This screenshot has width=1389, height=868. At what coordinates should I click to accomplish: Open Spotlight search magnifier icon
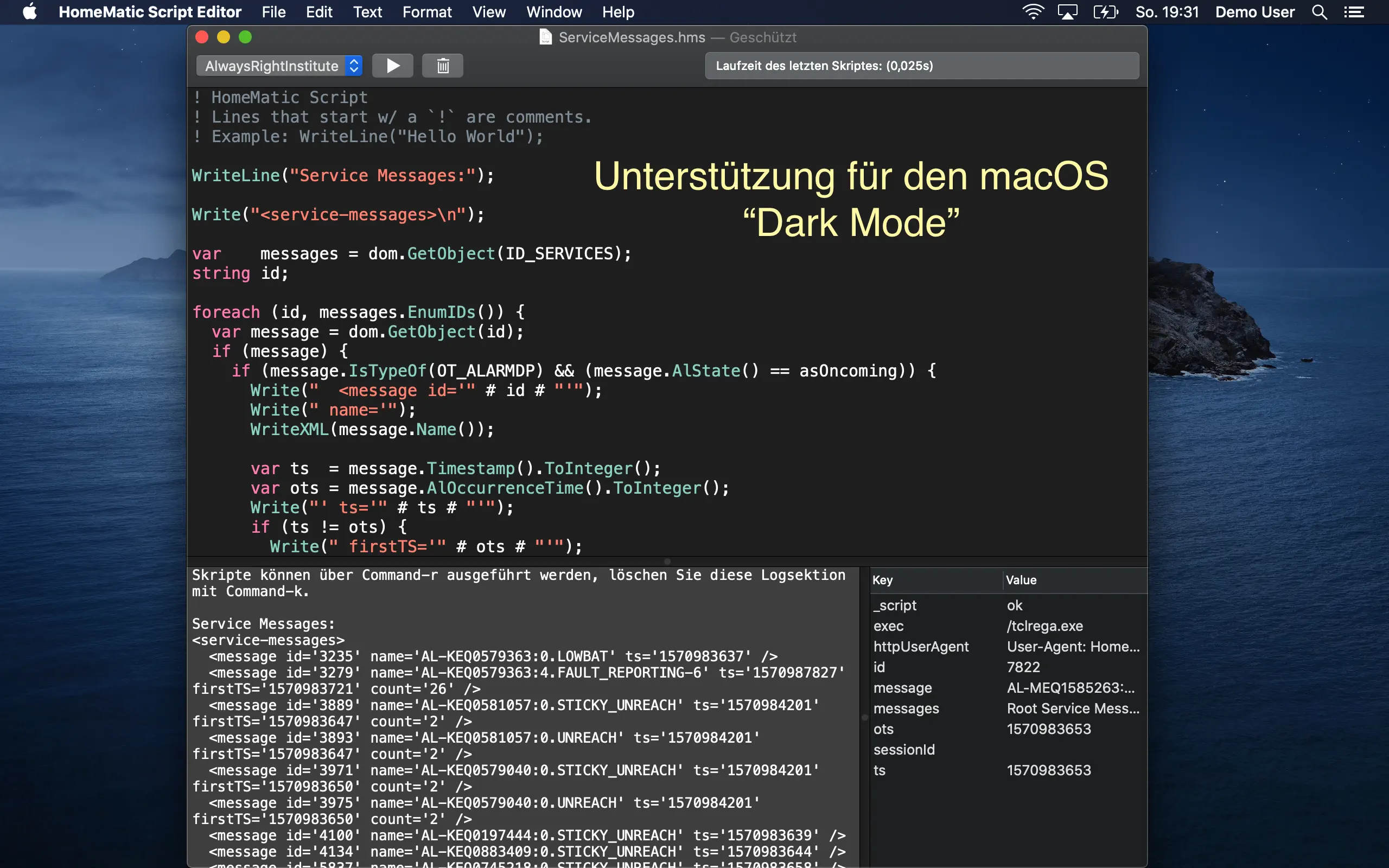(x=1319, y=12)
